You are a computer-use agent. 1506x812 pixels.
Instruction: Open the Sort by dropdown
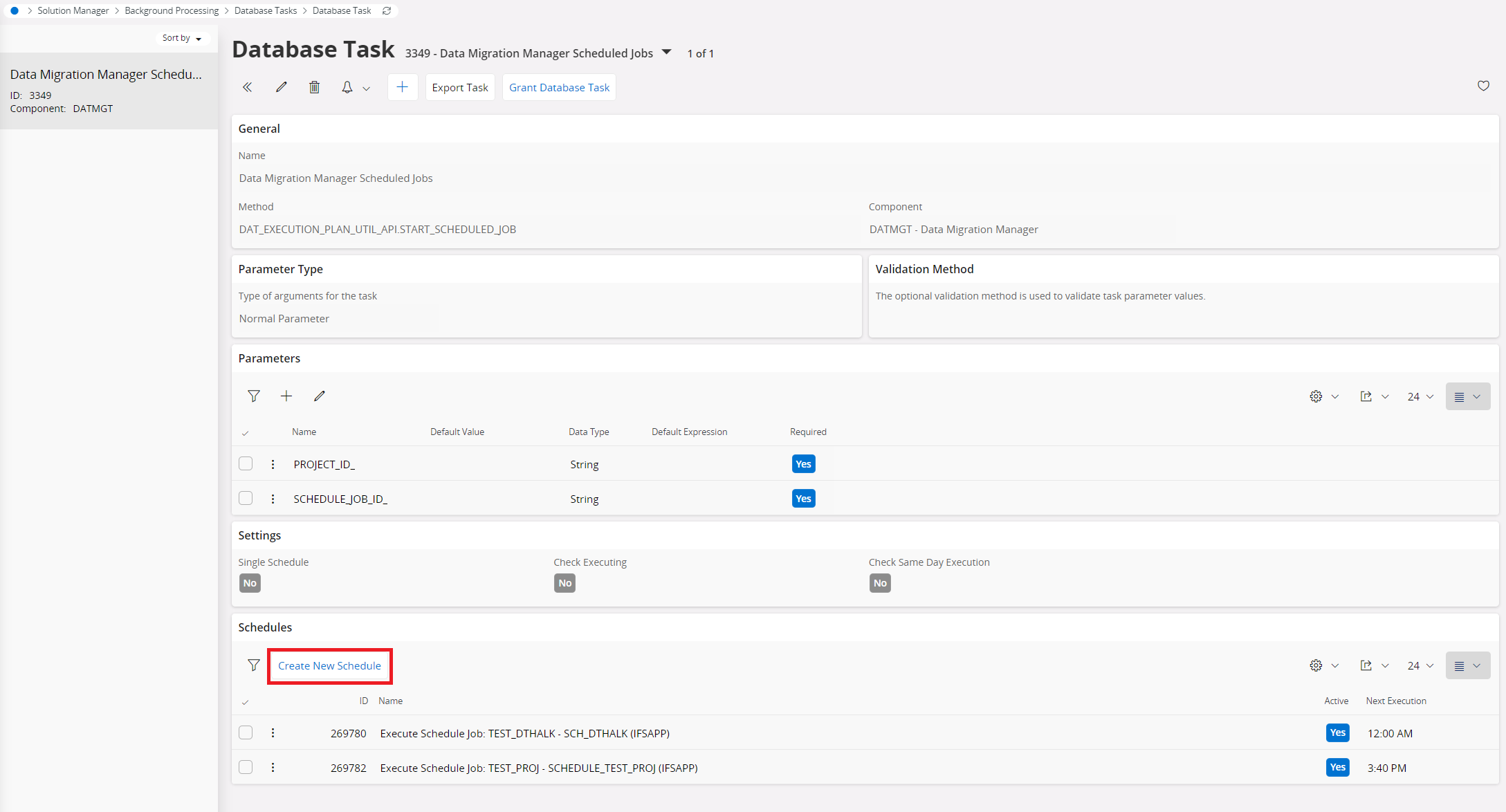click(181, 38)
